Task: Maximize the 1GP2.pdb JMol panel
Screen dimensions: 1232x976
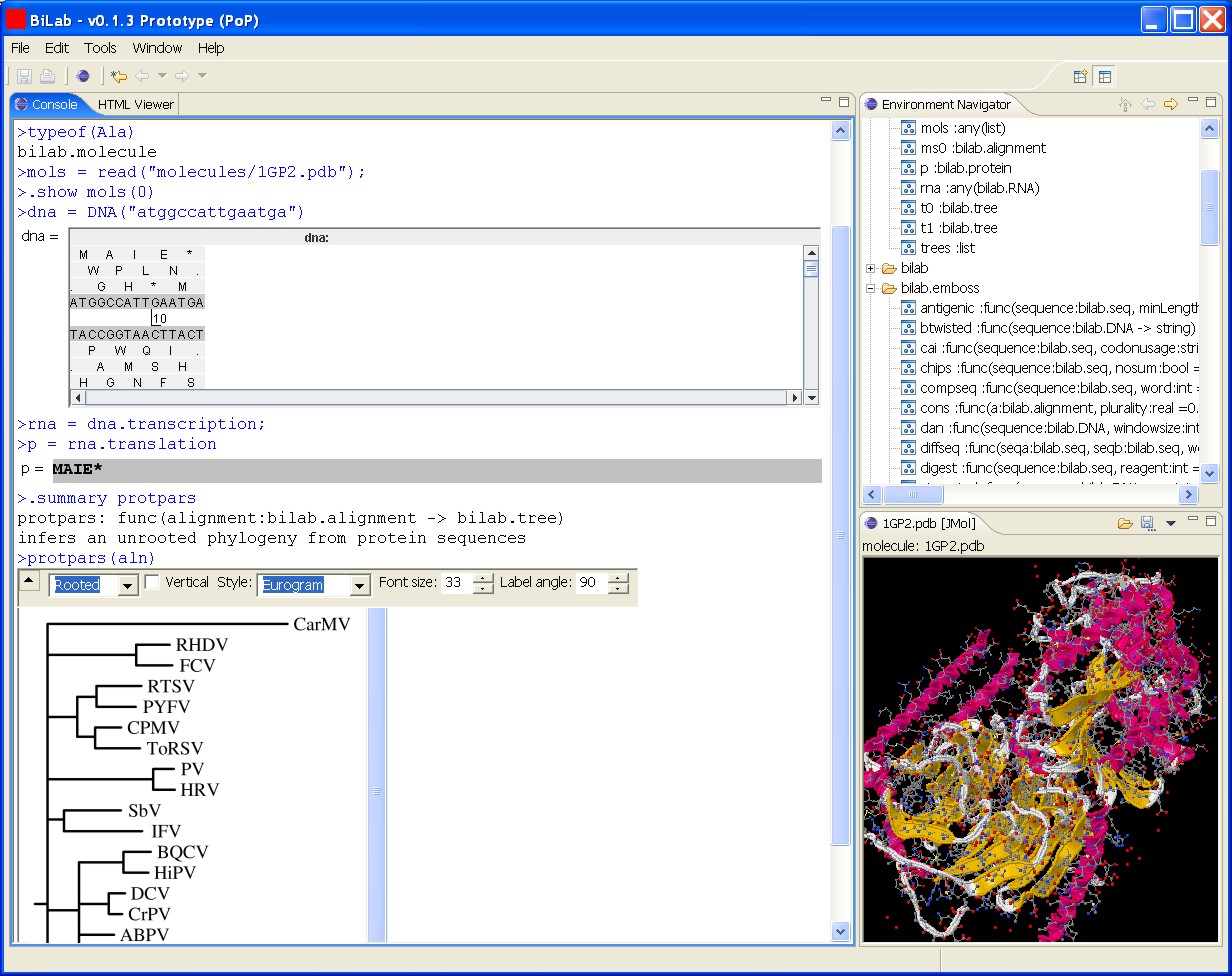Action: [1211, 520]
